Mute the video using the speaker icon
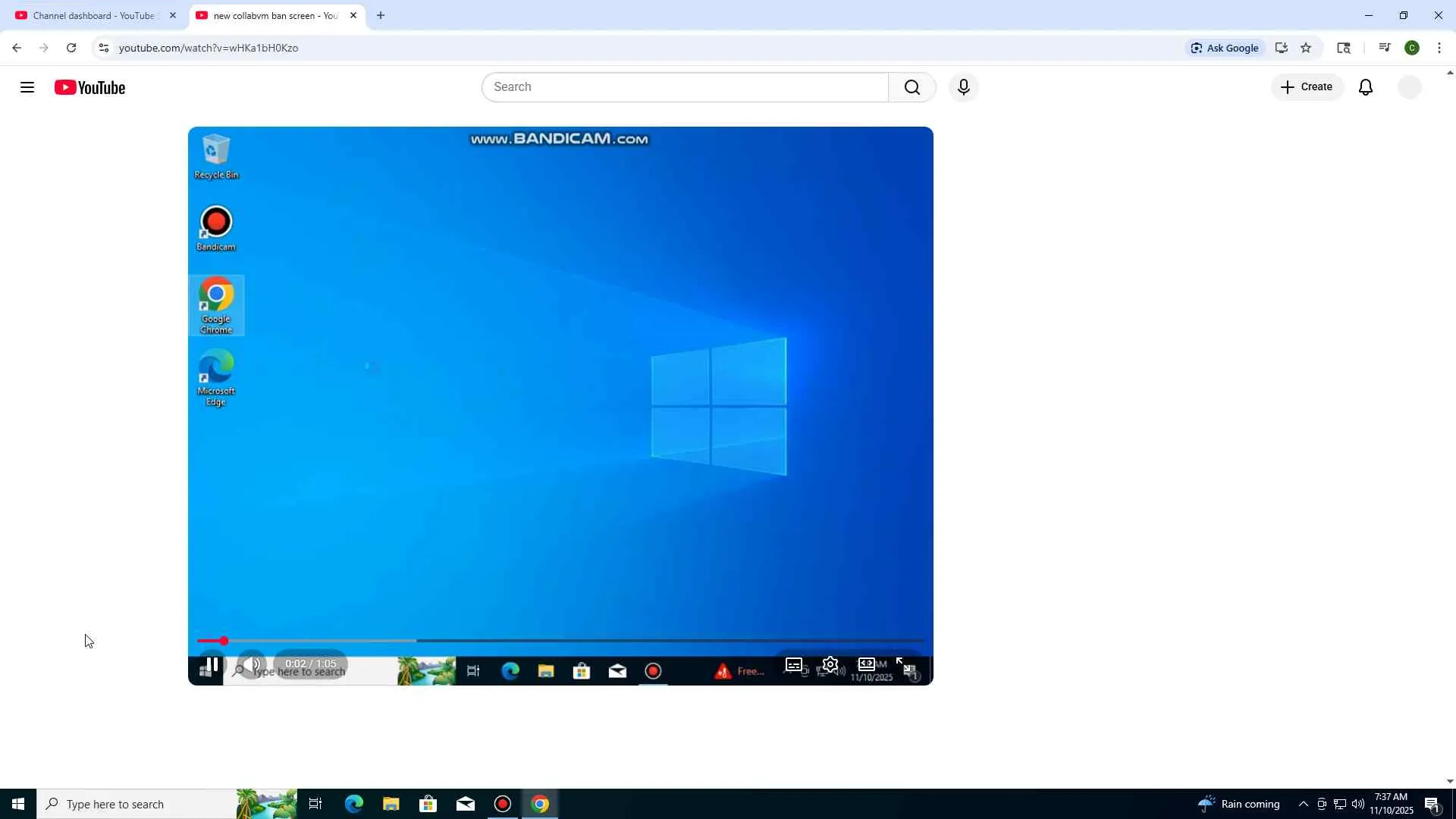The image size is (1456, 819). pos(252,665)
